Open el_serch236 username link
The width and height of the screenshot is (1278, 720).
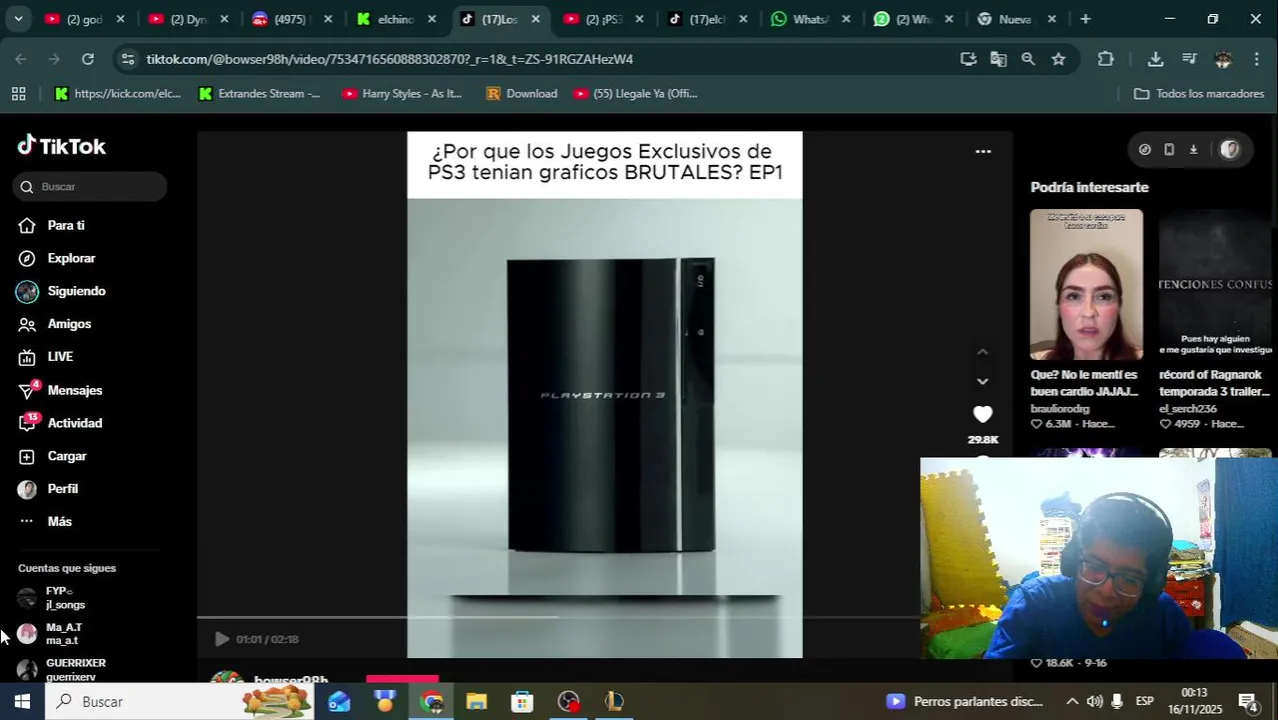1188,409
